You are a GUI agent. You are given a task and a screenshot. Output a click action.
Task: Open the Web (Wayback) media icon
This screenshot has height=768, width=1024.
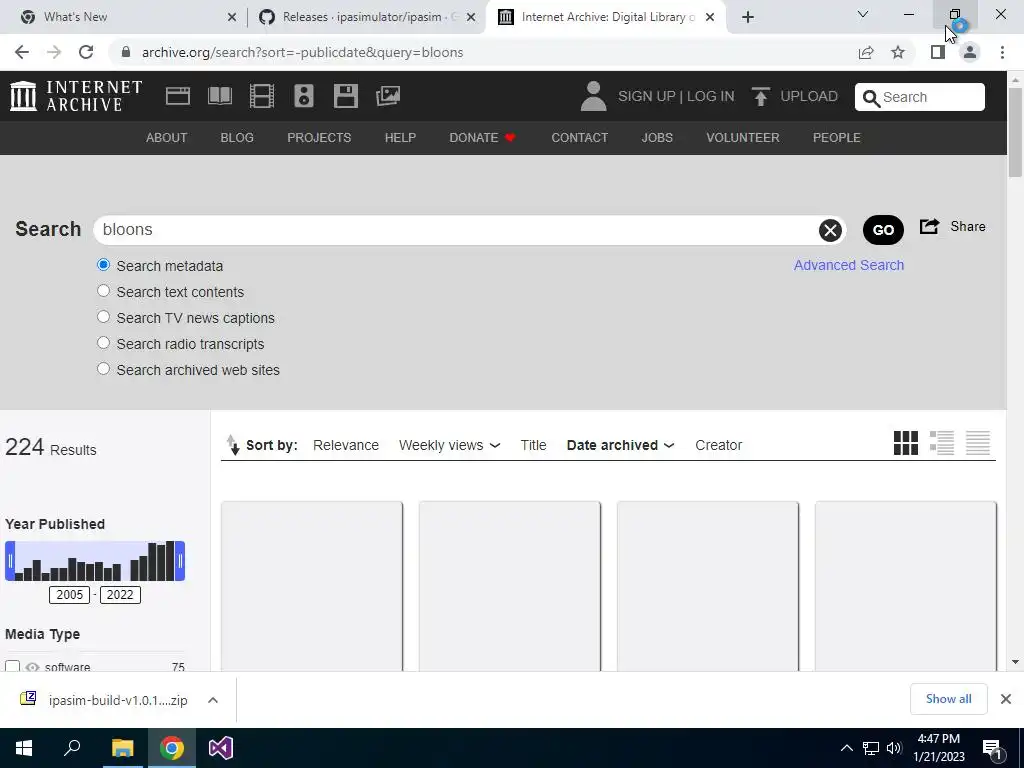tap(178, 96)
